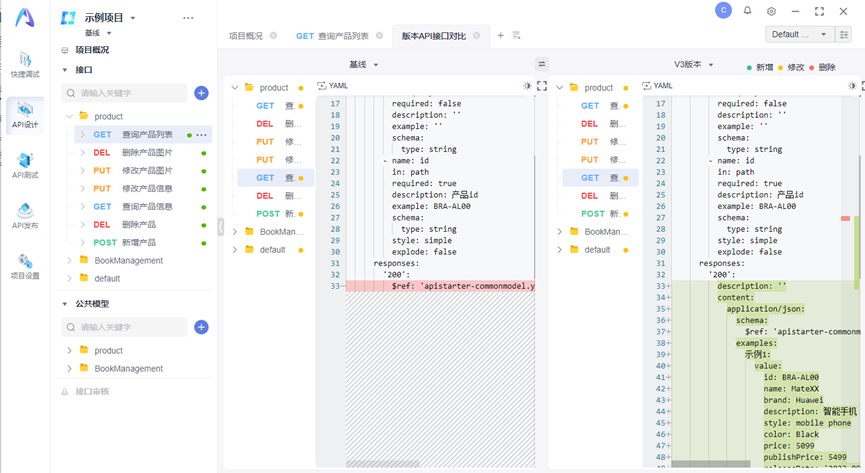The image size is (865, 473).
Task: Select DEL 删除产品图片 interface
Action: [x=143, y=153]
